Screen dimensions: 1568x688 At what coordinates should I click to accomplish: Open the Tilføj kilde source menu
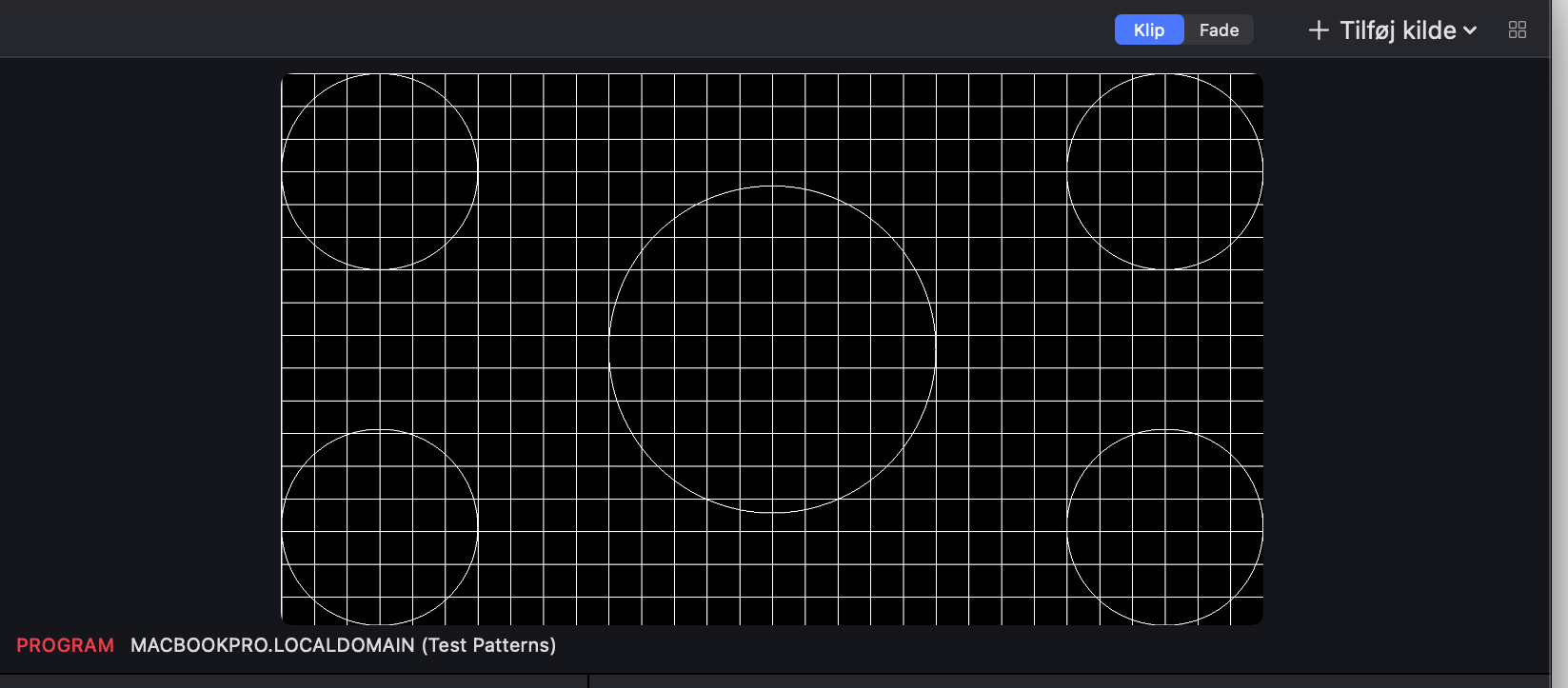[x=1393, y=30]
